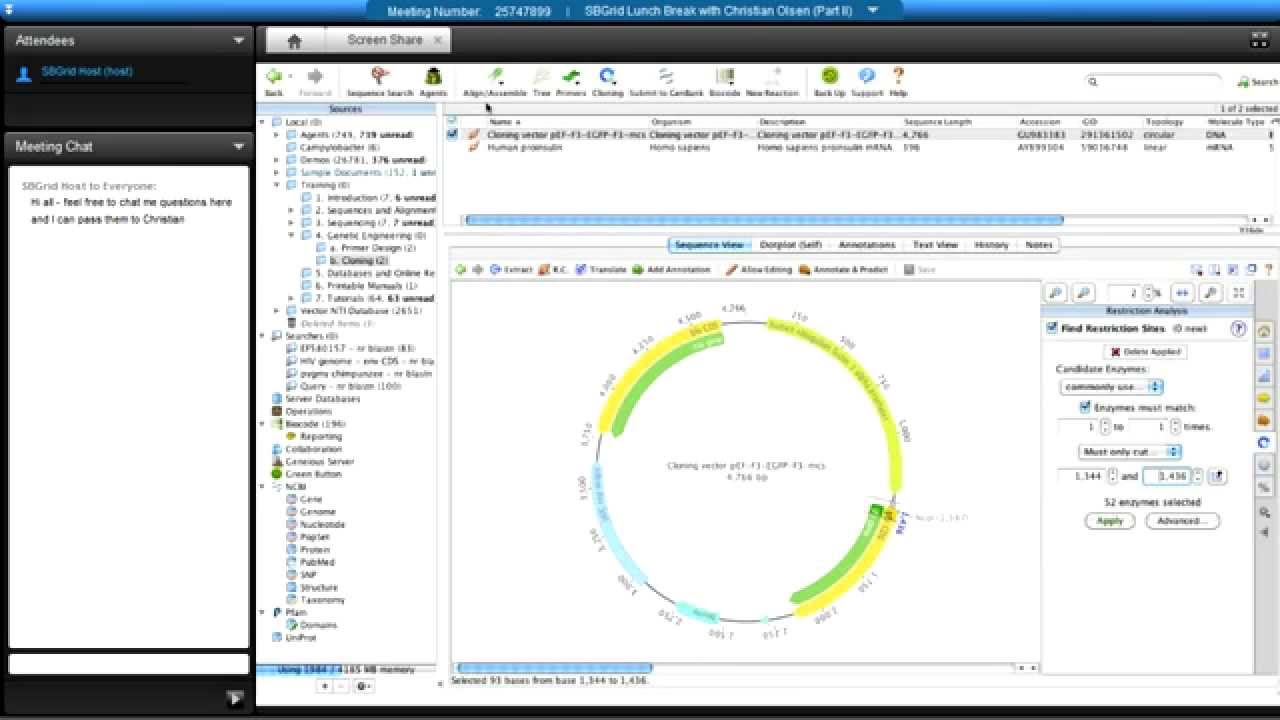
Task: Click the search input field
Action: 1155,82
